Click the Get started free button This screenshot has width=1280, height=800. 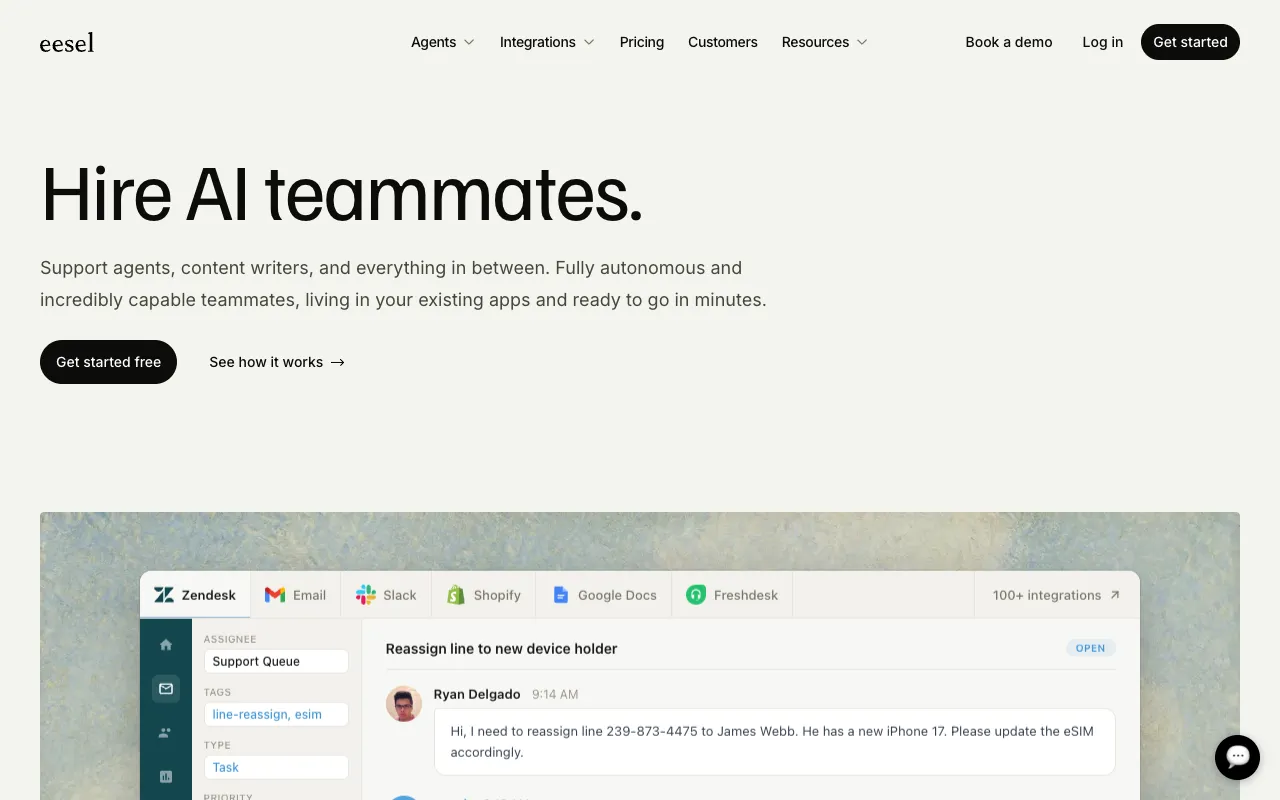point(108,362)
